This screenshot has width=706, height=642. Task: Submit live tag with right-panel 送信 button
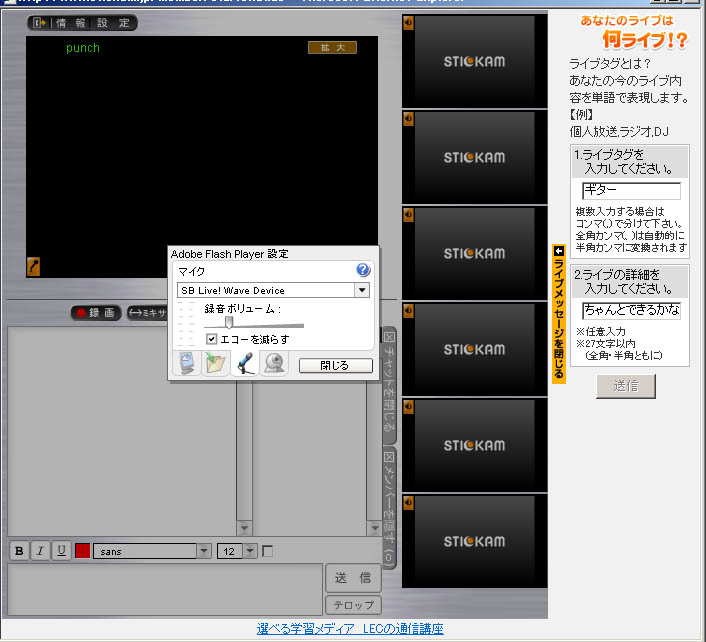point(626,386)
